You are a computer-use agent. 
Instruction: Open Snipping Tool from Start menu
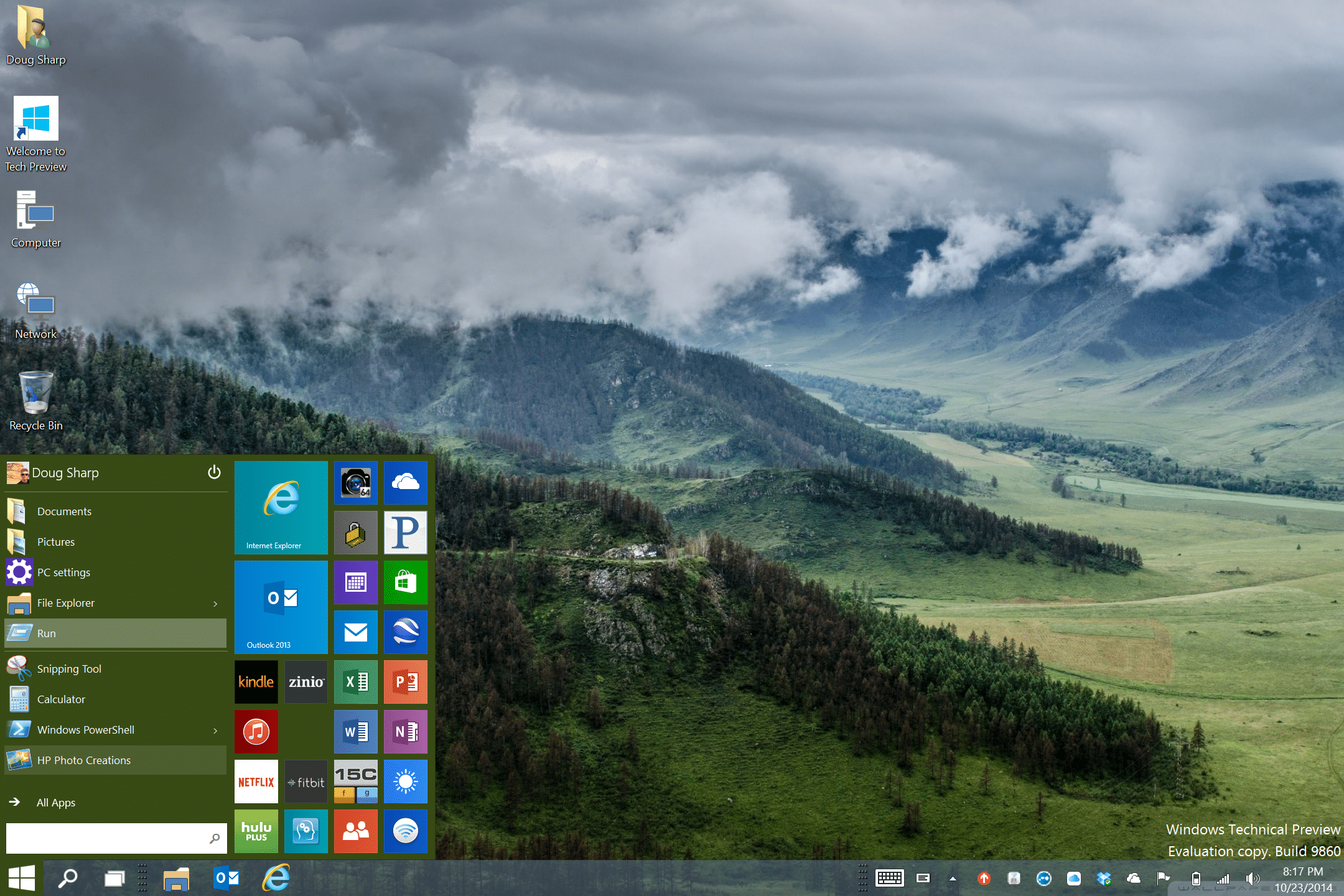click(116, 669)
